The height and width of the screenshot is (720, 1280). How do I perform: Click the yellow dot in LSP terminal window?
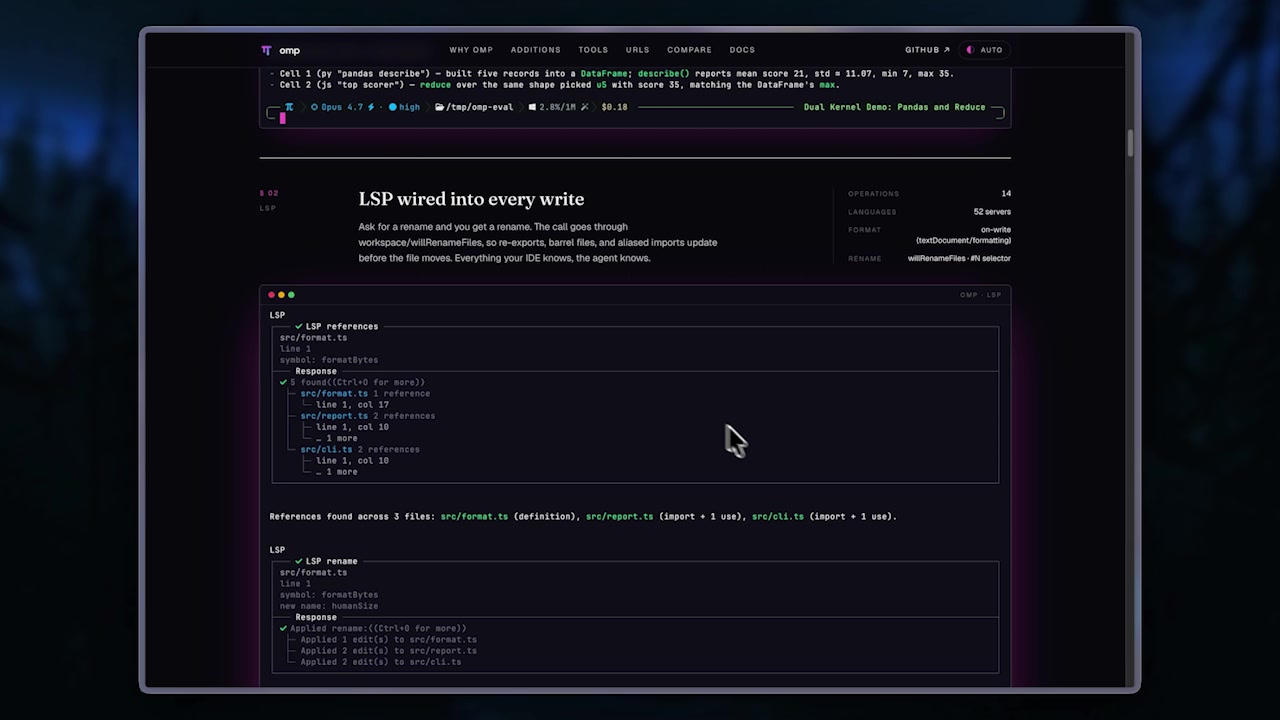pos(281,295)
